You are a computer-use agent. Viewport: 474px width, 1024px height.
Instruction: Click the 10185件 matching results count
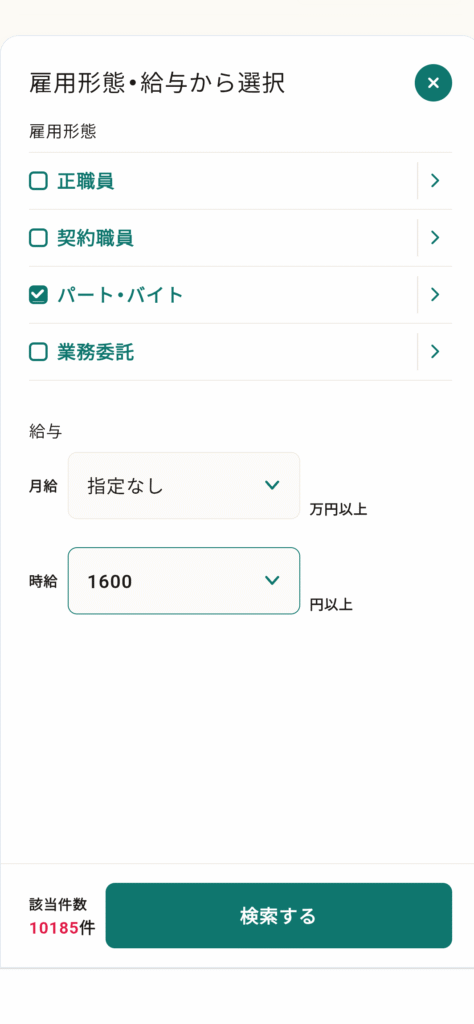(x=62, y=928)
